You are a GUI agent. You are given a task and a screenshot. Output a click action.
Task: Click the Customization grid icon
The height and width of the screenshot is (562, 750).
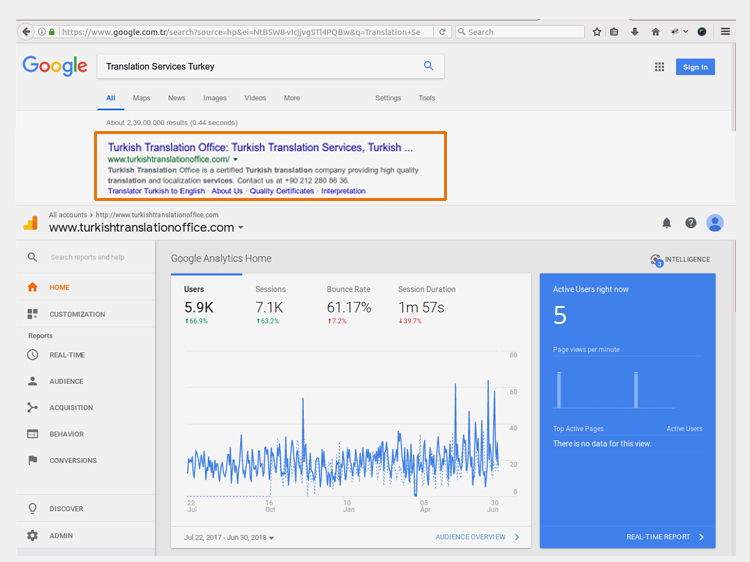point(32,314)
